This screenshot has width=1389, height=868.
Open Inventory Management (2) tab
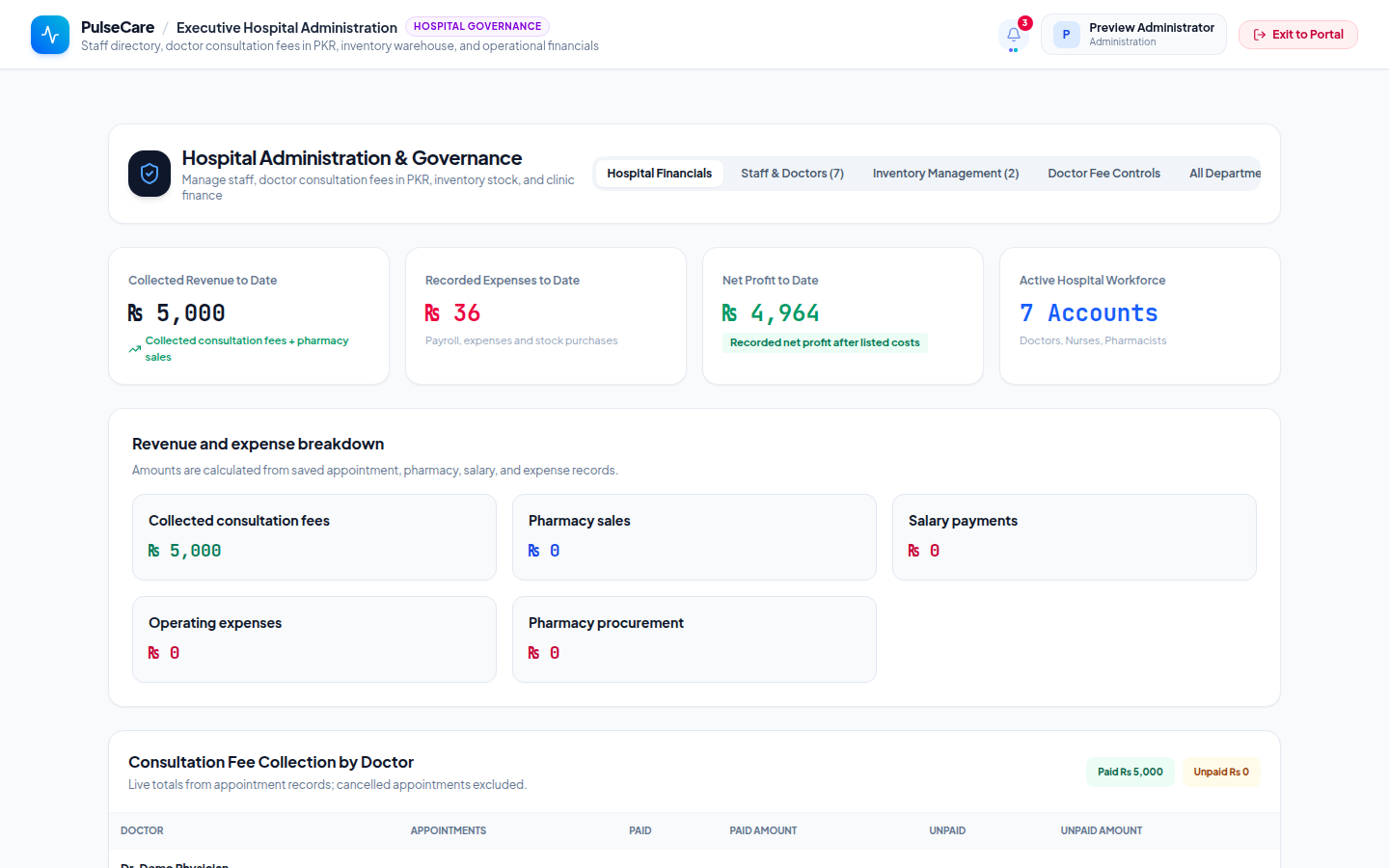point(945,174)
